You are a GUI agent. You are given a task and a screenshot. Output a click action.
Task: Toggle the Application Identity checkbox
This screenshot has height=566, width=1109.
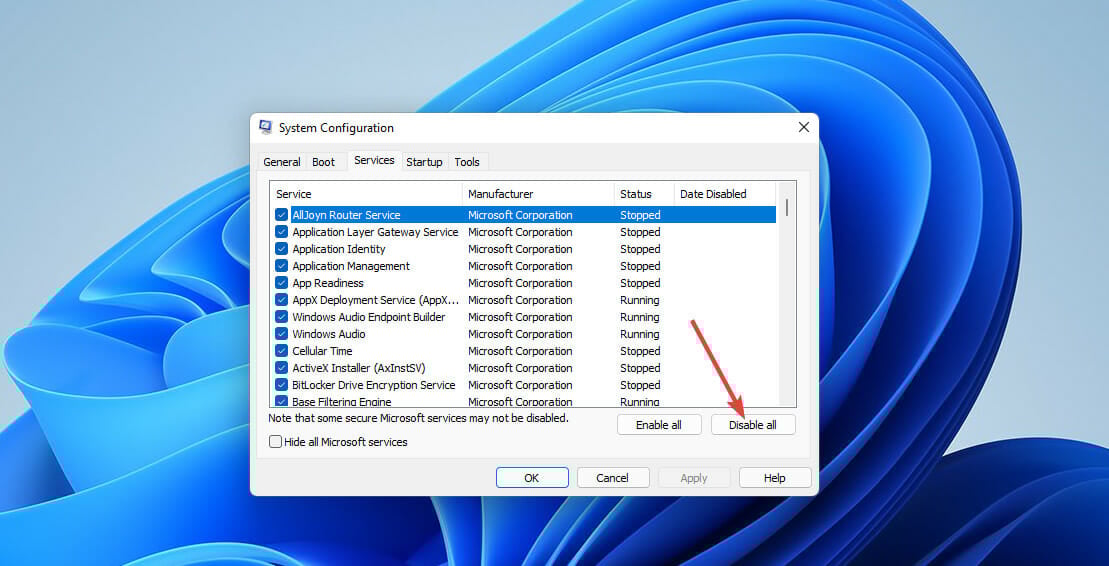[281, 249]
